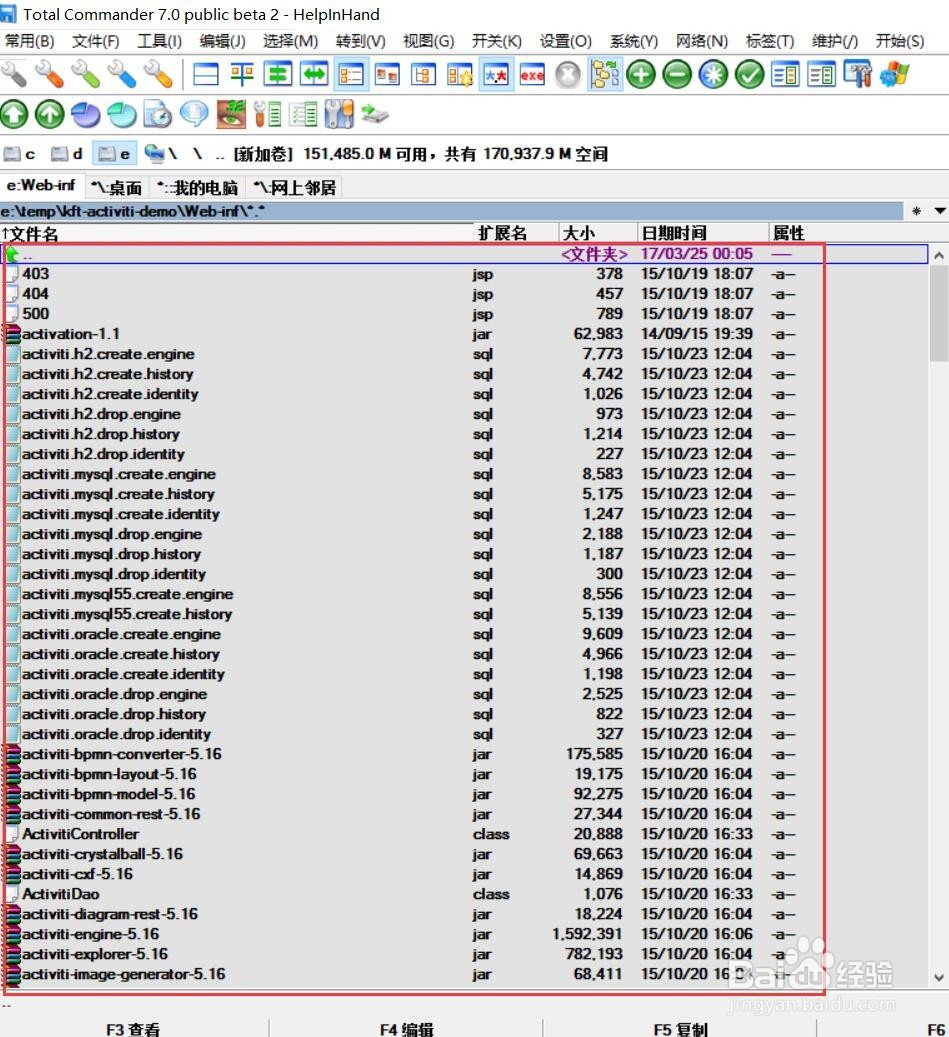Click the path bar e:\temp\kft-activiti-demo\Web-inf
The height and width of the screenshot is (1037, 949).
452,211
